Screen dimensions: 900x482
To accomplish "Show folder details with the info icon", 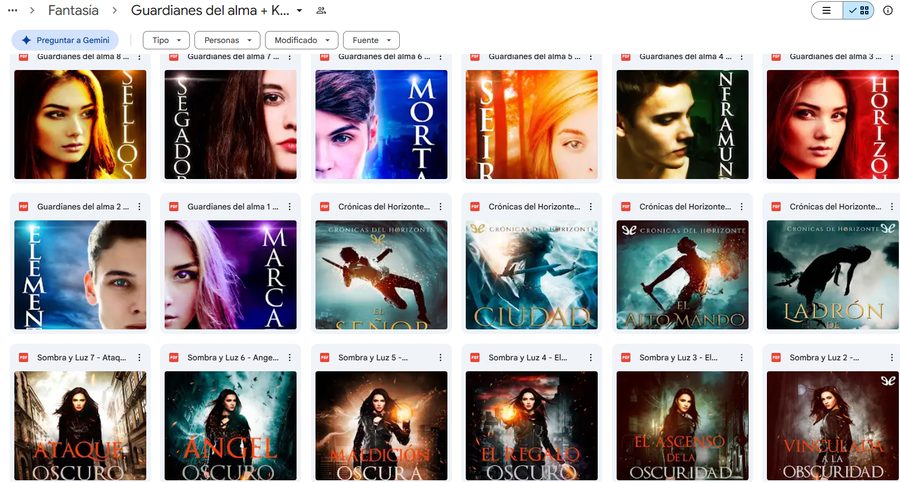I will tap(887, 10).
